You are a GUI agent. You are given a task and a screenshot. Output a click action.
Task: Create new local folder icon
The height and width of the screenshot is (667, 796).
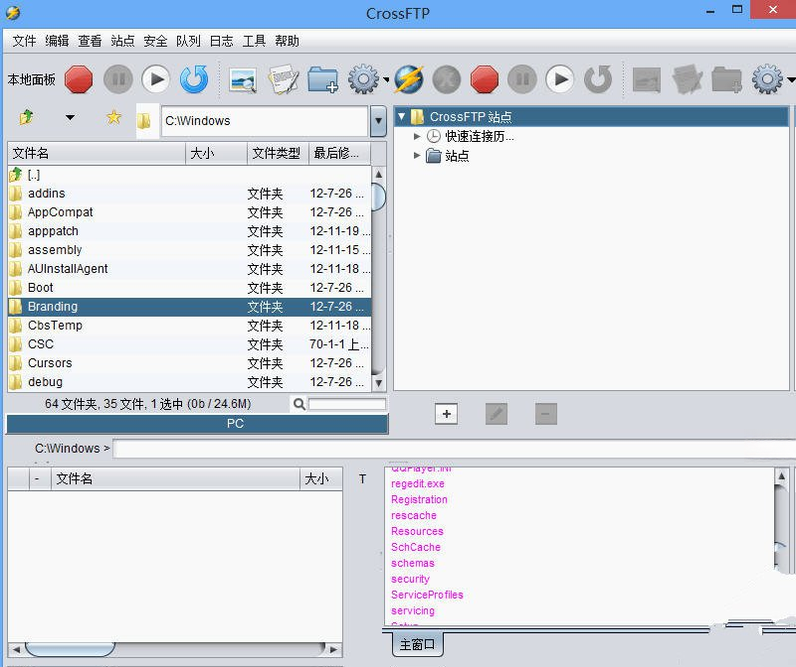(x=323, y=80)
